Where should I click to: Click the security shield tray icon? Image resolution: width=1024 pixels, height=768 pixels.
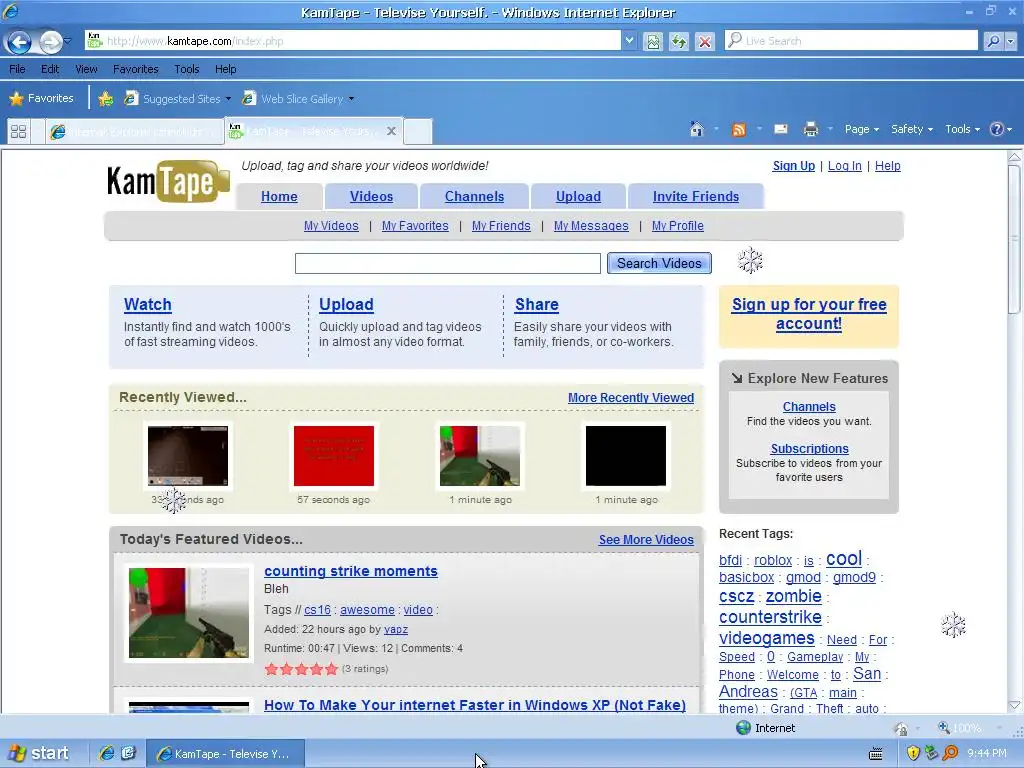[913, 753]
